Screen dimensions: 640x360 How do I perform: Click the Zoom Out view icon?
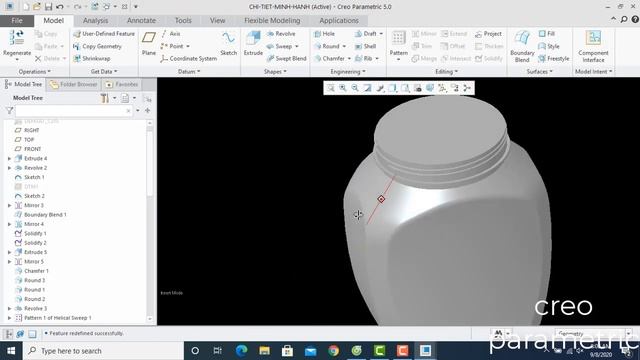[355, 88]
